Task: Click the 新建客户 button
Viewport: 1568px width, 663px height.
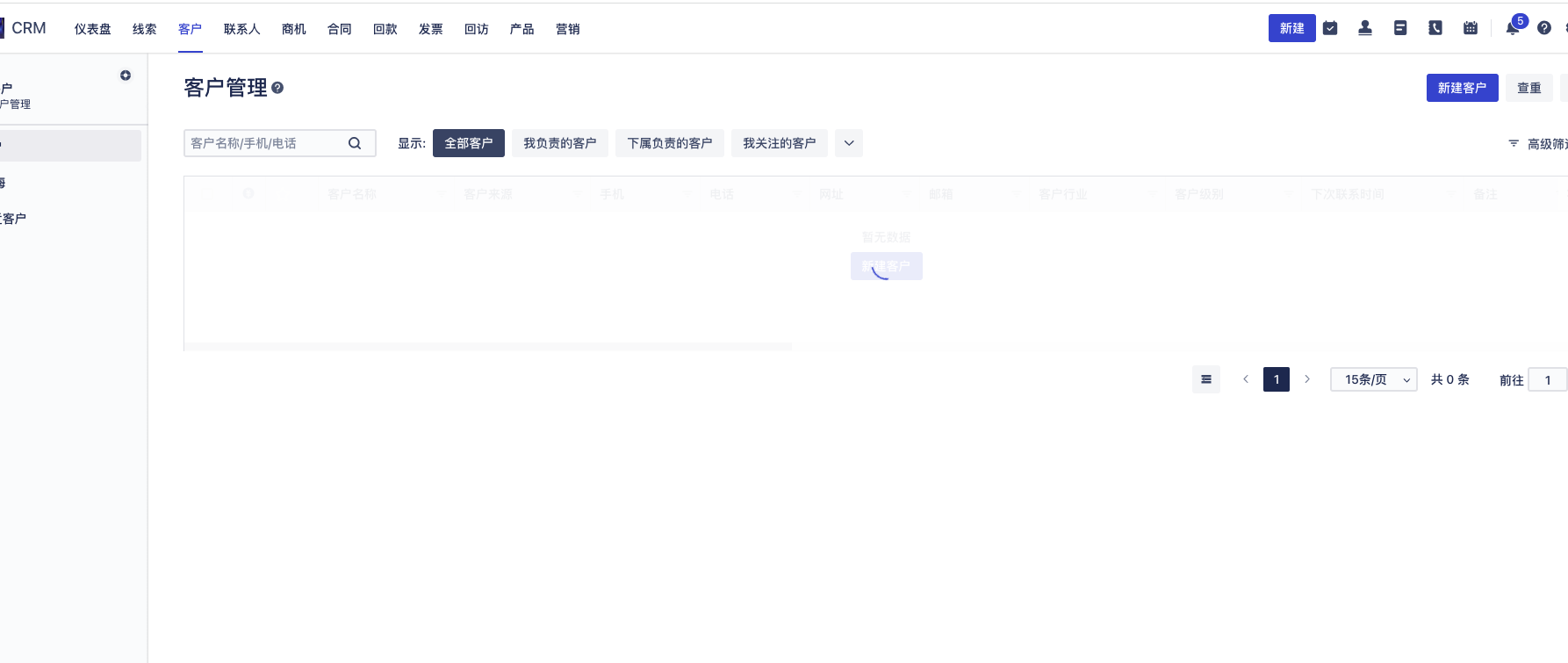Action: coord(1463,88)
